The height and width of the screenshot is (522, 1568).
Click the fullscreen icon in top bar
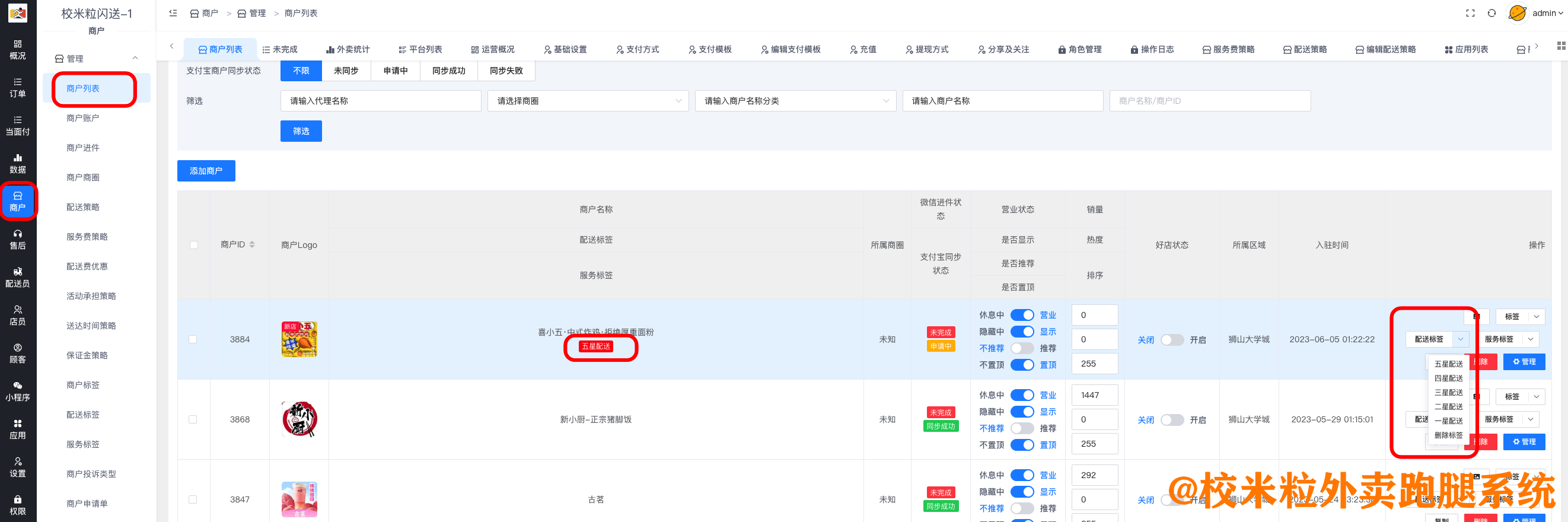1470,14
